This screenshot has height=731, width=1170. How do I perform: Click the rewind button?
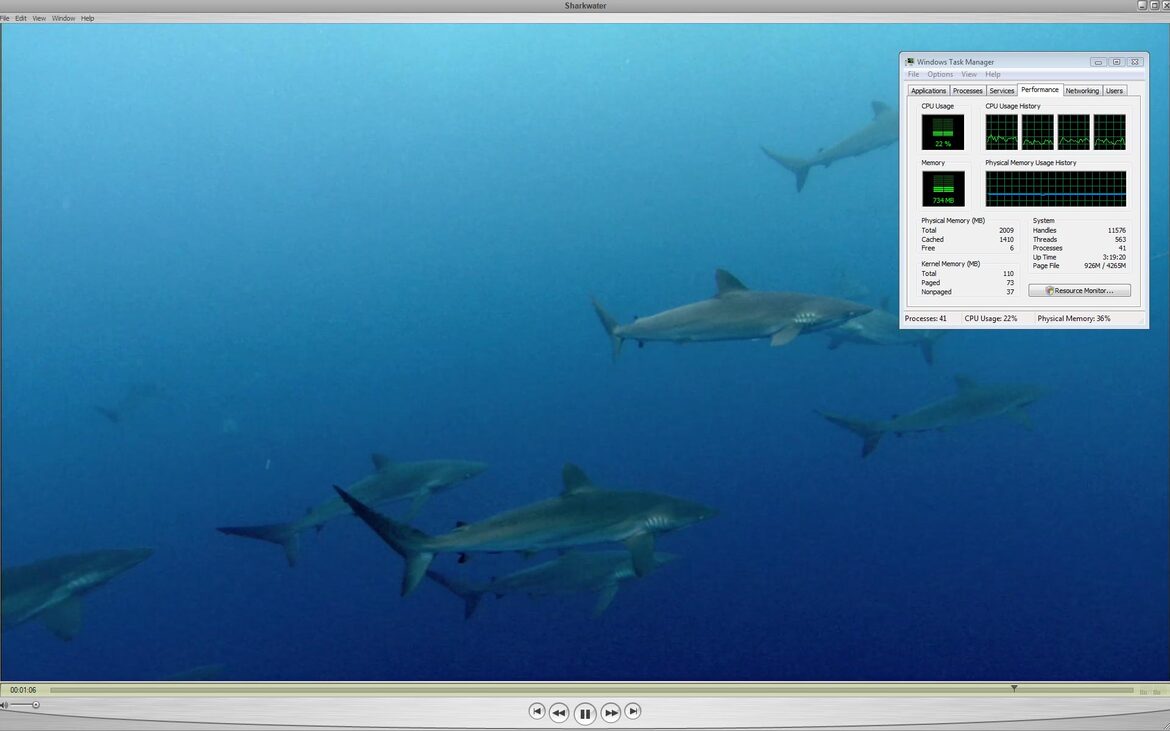(559, 712)
